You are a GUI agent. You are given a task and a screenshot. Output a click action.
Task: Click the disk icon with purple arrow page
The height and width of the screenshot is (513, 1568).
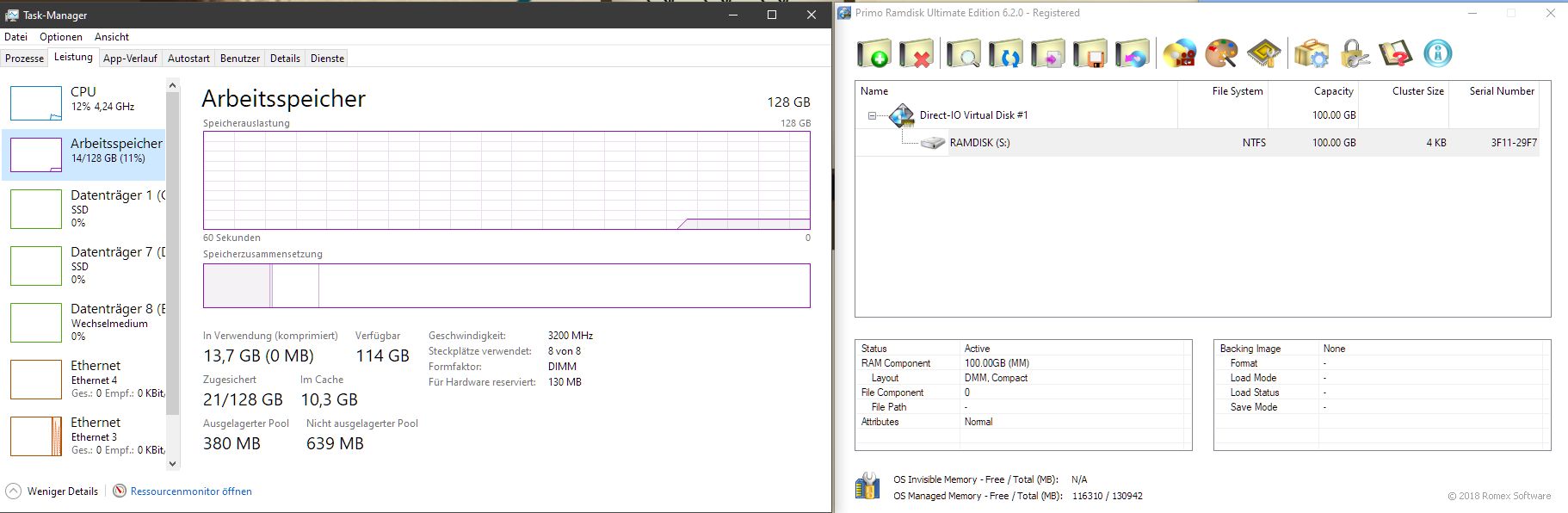coord(1047,53)
